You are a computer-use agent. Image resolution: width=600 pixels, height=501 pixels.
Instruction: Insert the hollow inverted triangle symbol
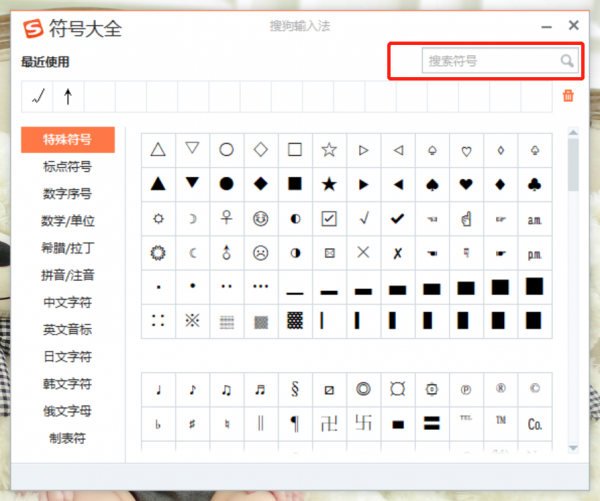pos(192,150)
